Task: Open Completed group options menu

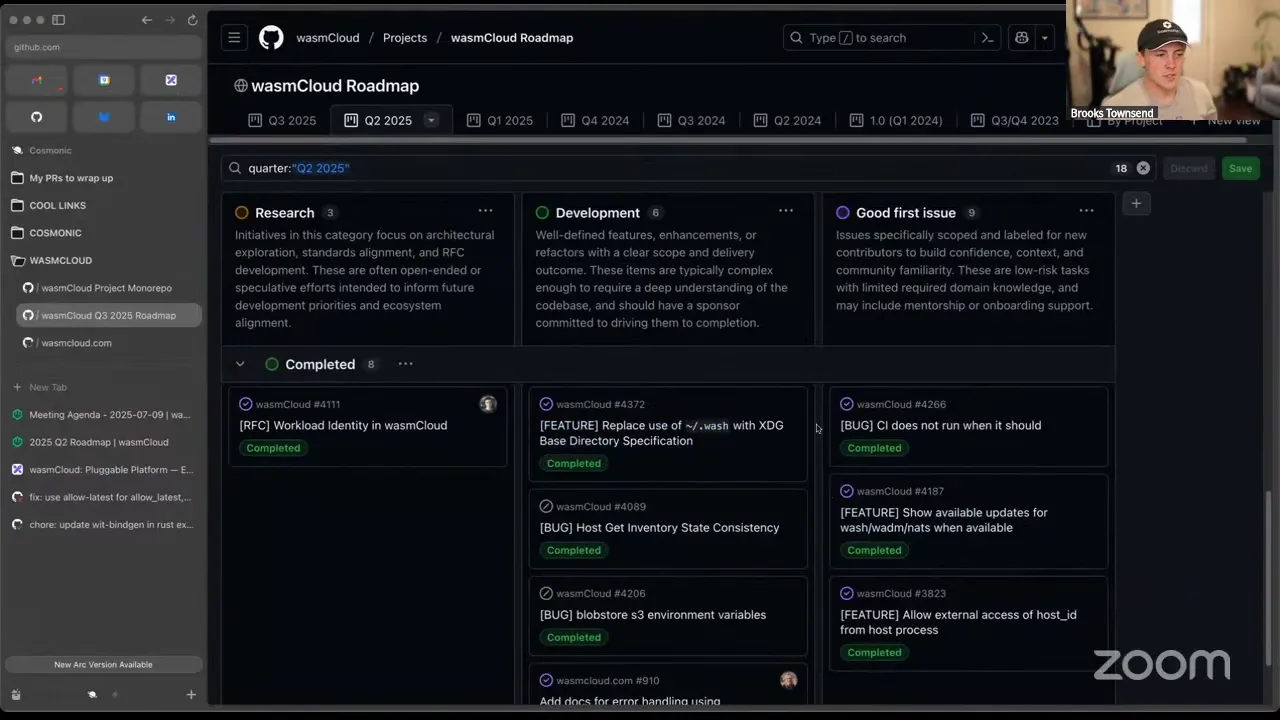Action: tap(405, 364)
